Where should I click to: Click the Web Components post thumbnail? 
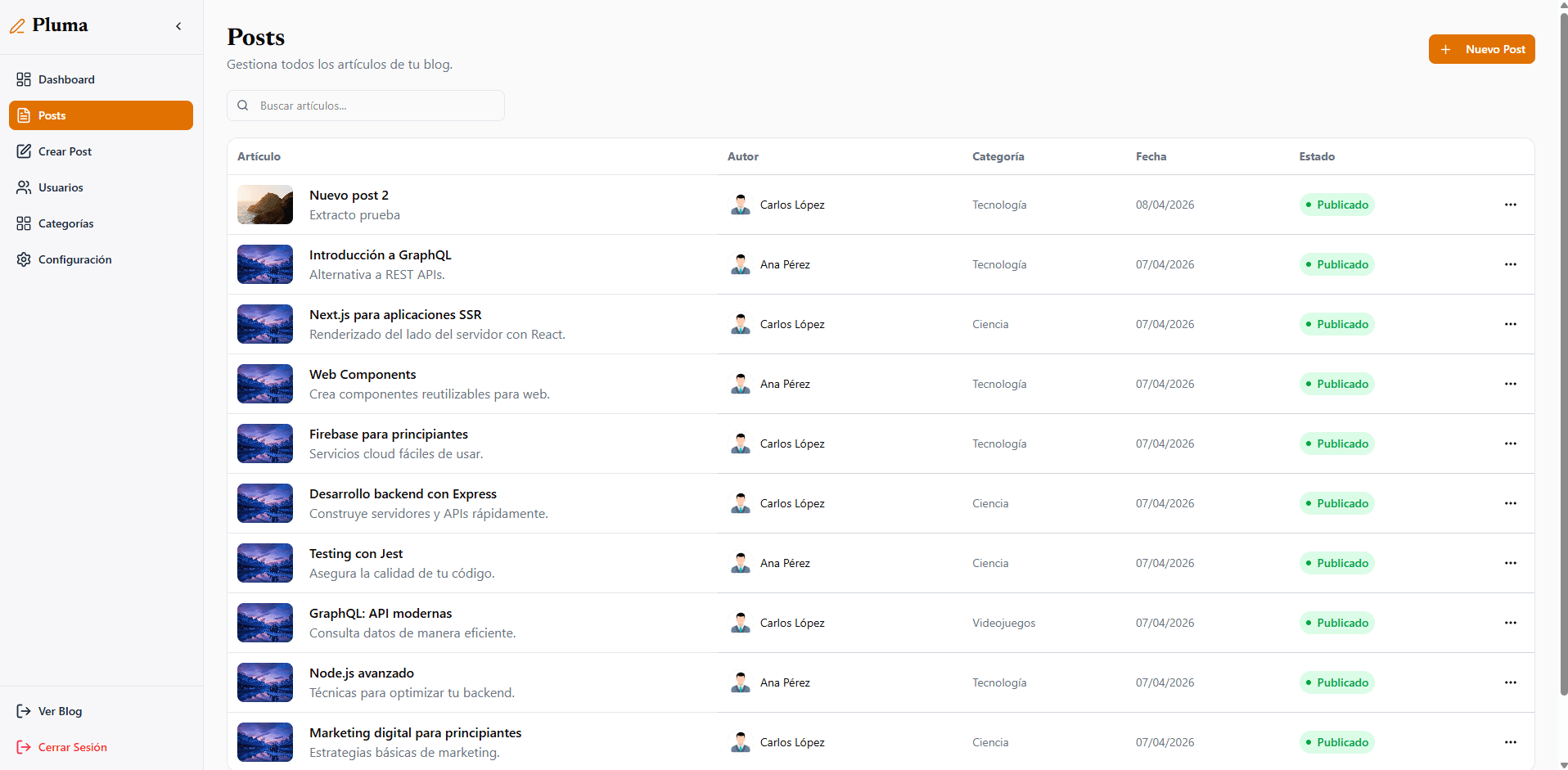click(x=265, y=384)
